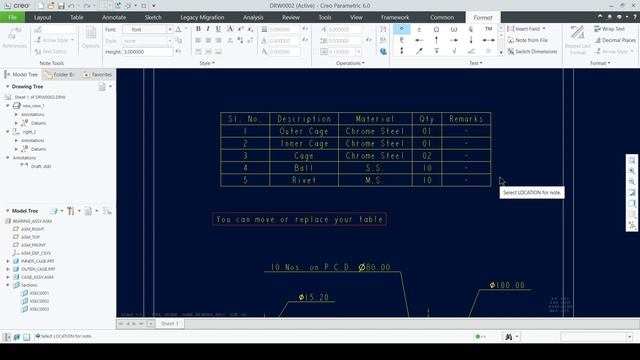640x360 pixels.
Task: Insert square root symbol
Action: click(454, 51)
